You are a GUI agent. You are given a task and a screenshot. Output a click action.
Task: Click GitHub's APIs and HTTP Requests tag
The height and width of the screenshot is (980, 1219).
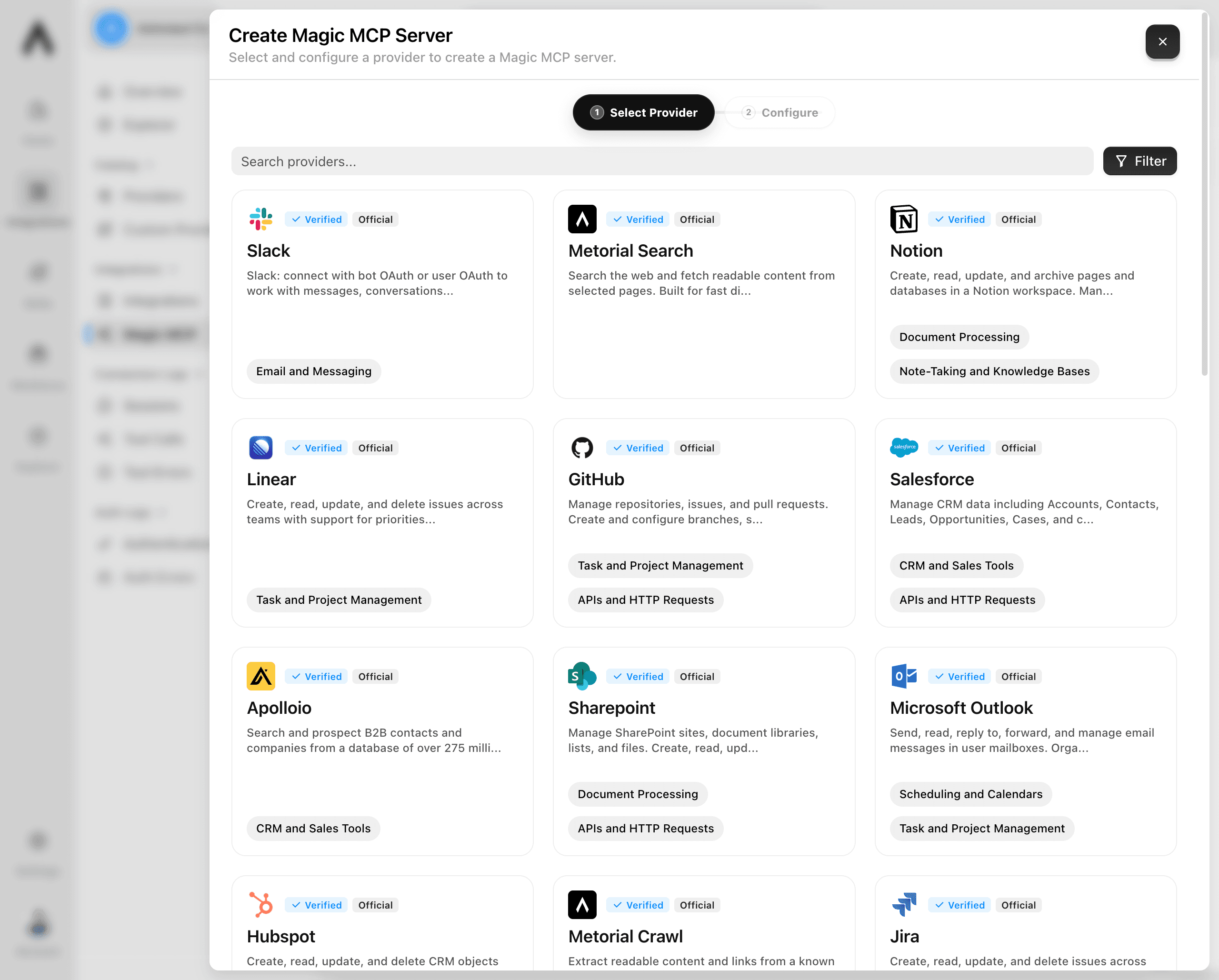pos(645,600)
